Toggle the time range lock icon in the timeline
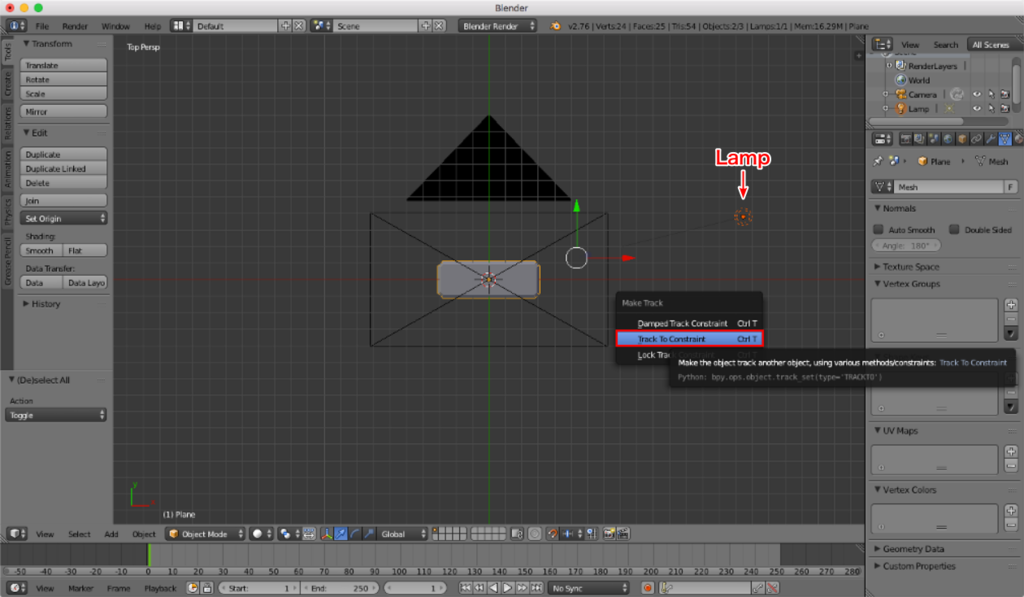Image resolution: width=1024 pixels, height=597 pixels. pos(207,588)
